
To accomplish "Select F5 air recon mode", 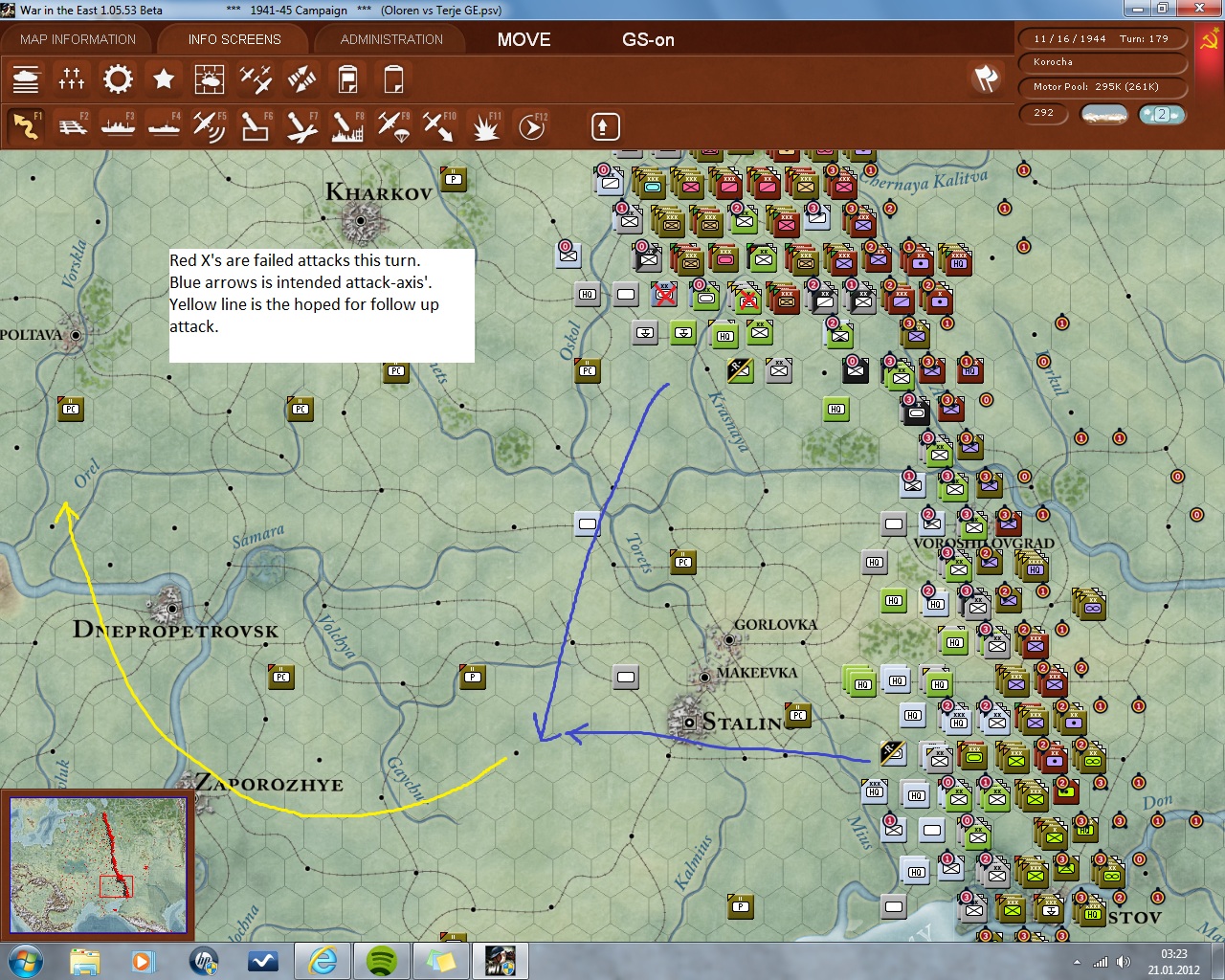I will point(210,126).
